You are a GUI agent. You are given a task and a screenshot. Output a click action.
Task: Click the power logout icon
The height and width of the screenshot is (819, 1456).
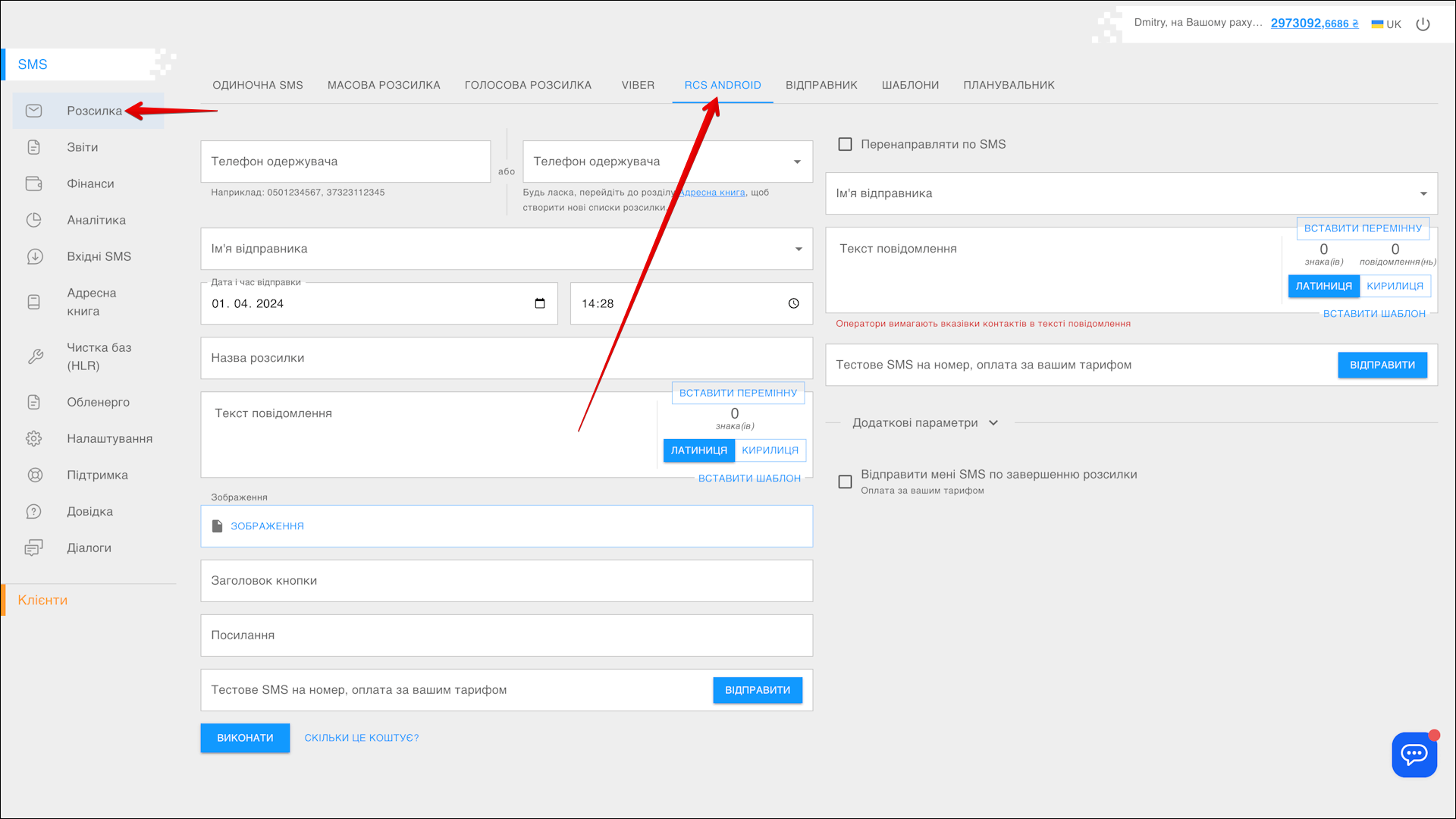click(1423, 24)
